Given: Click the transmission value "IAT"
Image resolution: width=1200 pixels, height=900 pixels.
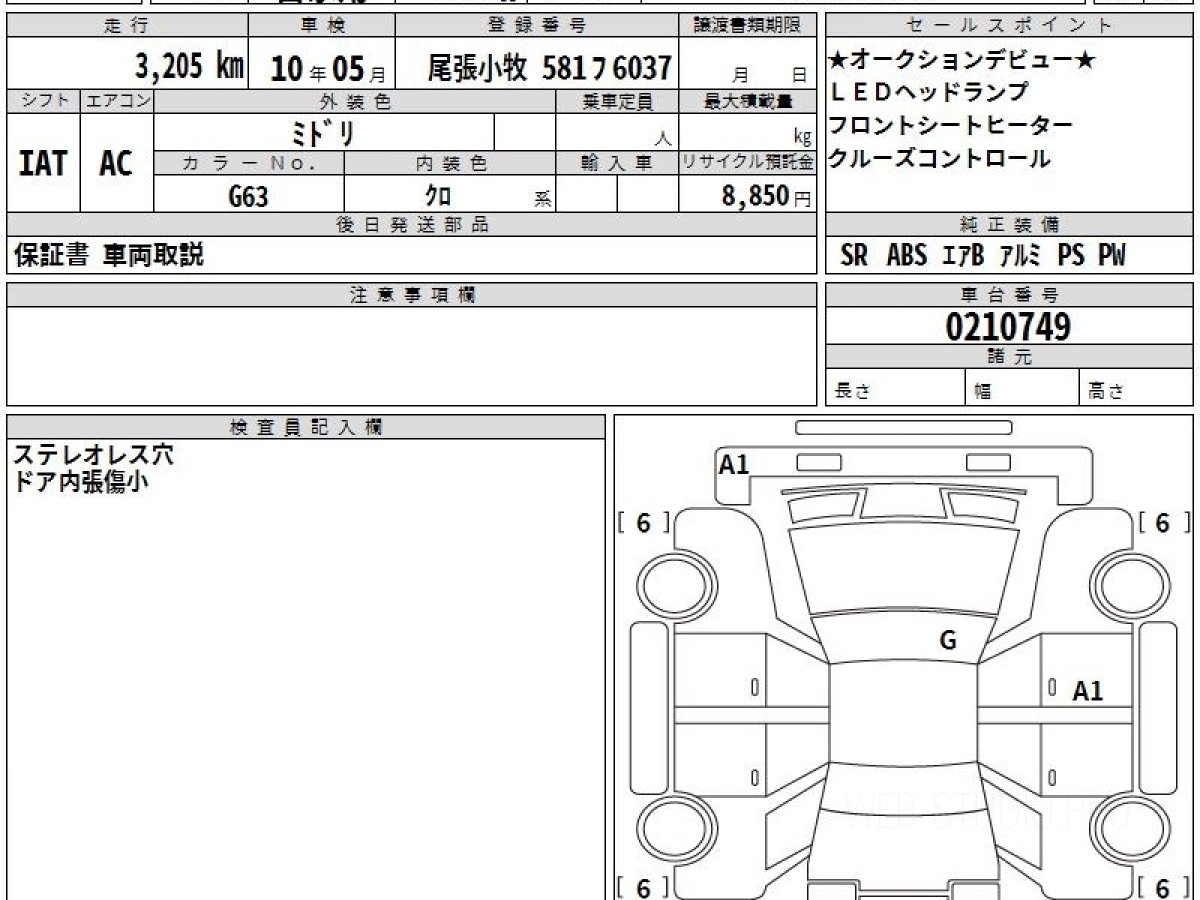Looking at the screenshot, I should coord(43,163).
